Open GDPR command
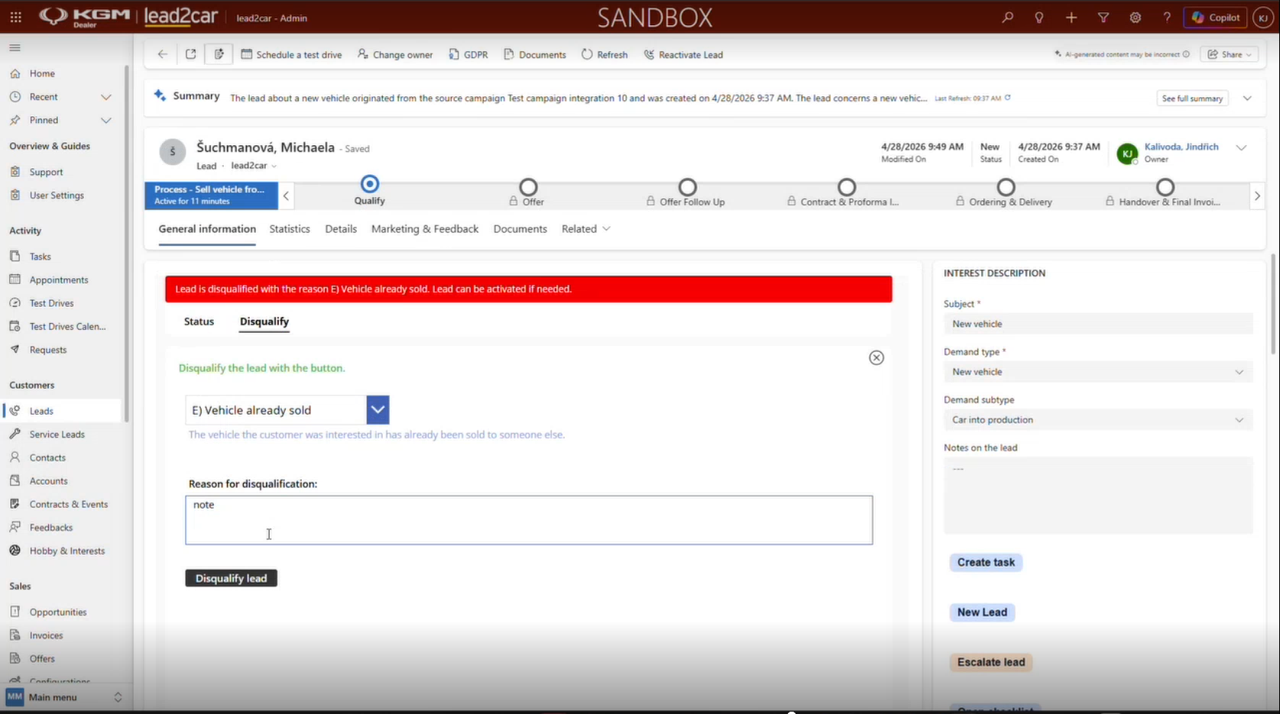 468,54
